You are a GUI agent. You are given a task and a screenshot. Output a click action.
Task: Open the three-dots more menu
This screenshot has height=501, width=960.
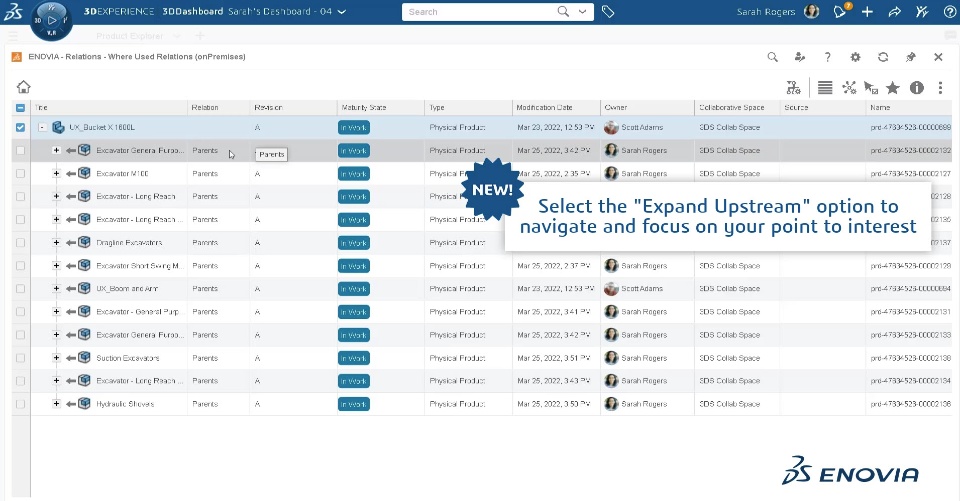click(940, 88)
